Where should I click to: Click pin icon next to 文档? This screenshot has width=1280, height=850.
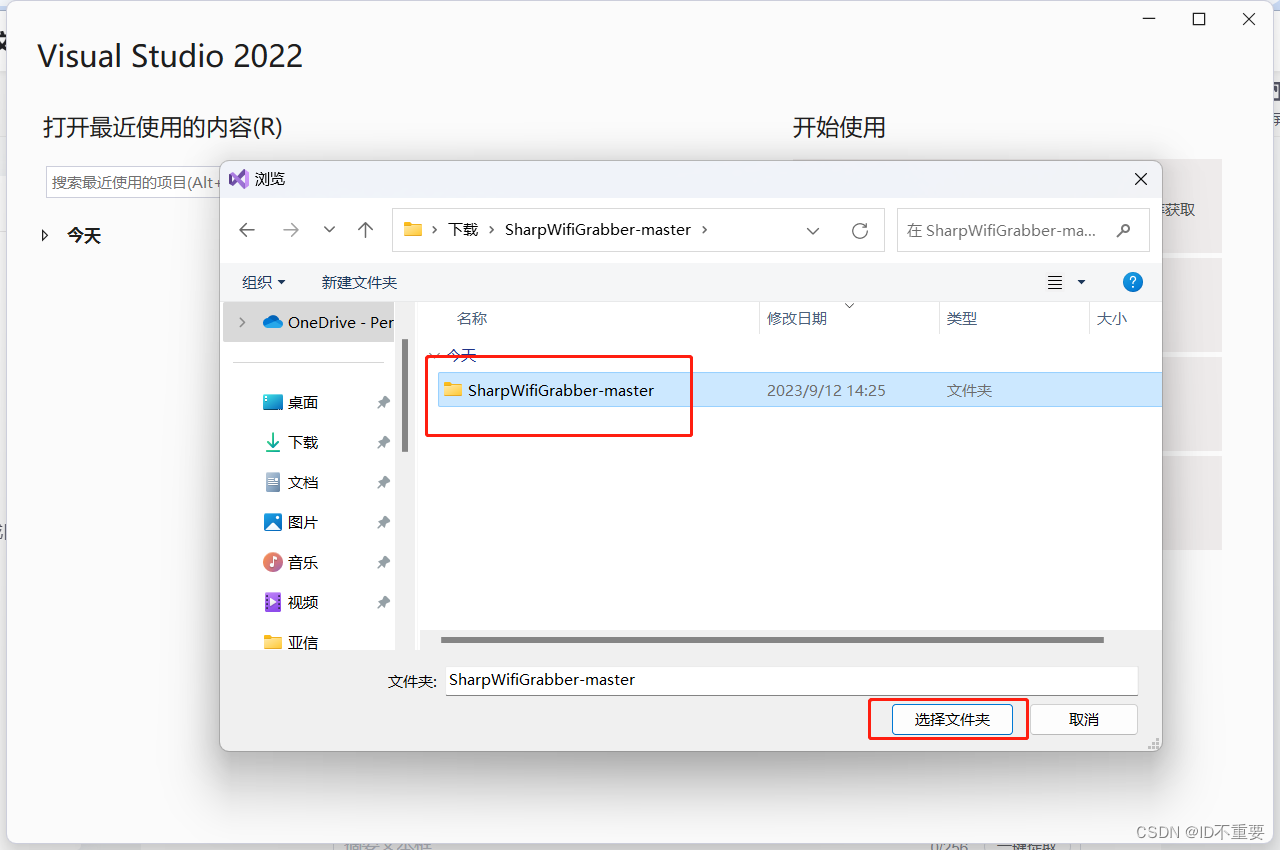pos(383,482)
